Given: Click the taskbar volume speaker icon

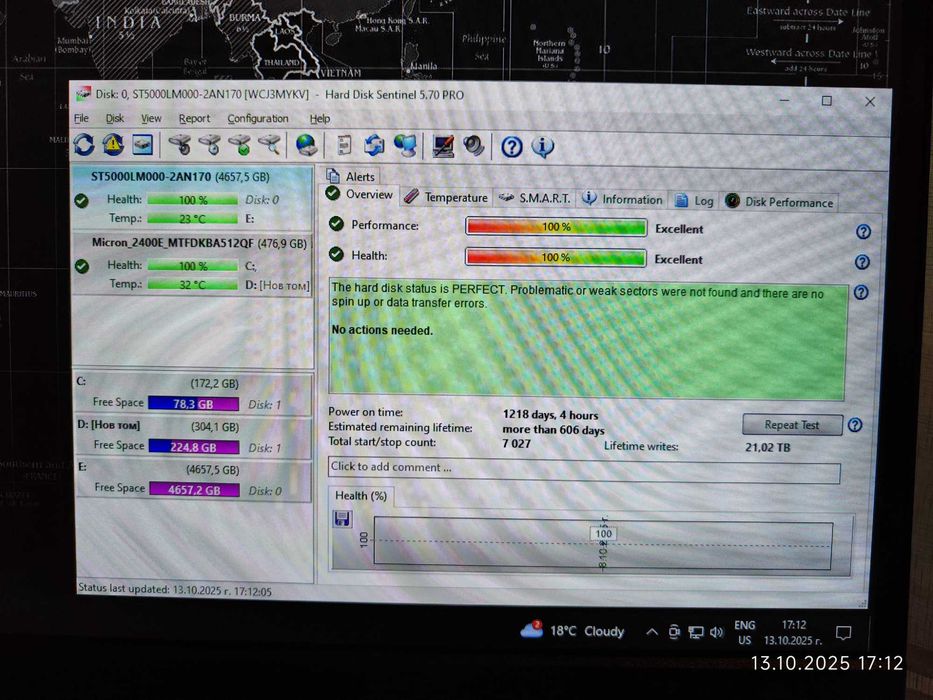Looking at the screenshot, I should tap(716, 632).
